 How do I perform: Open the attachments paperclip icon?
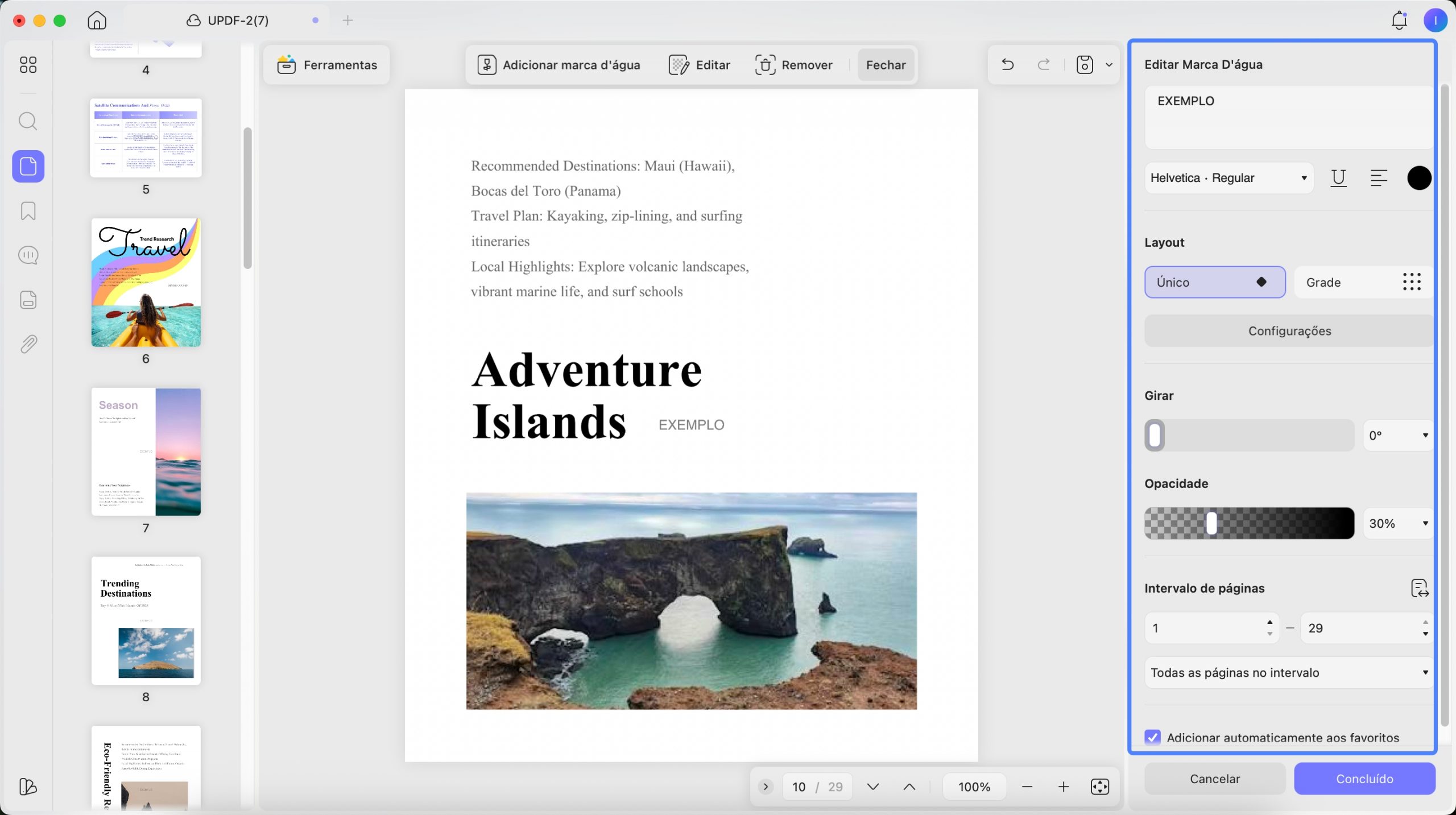pos(28,344)
